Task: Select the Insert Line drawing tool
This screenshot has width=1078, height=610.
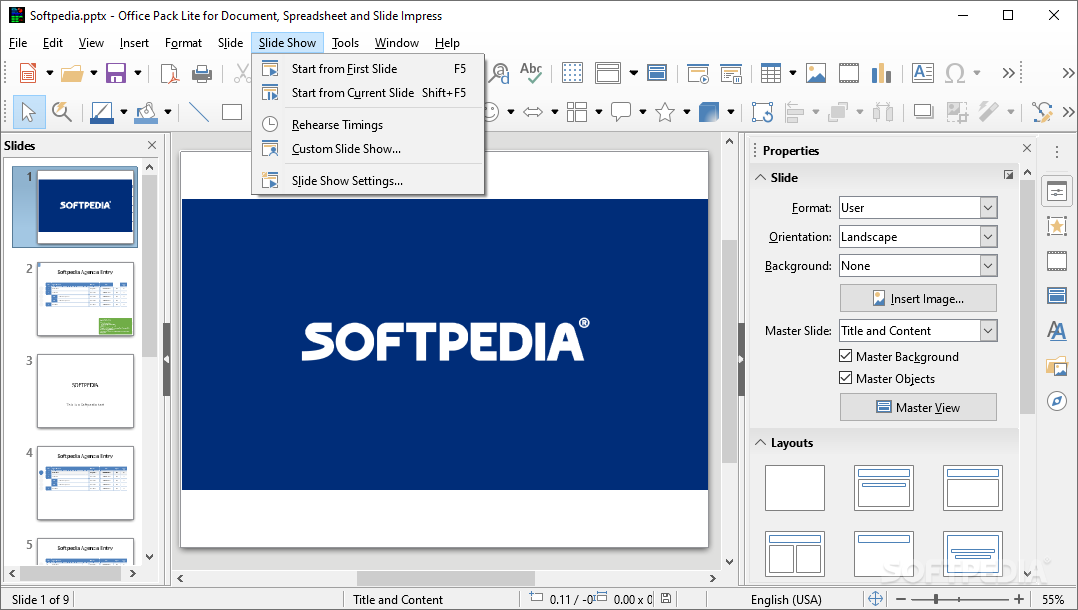Action: point(199,111)
